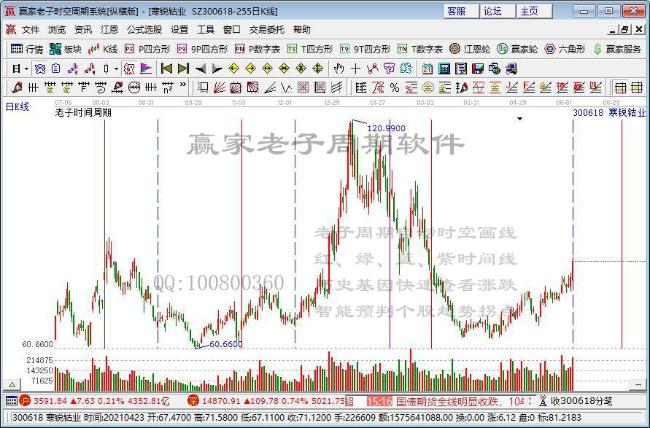Open the P数字表 number table
The width and height of the screenshot is (650, 428).
[257, 49]
